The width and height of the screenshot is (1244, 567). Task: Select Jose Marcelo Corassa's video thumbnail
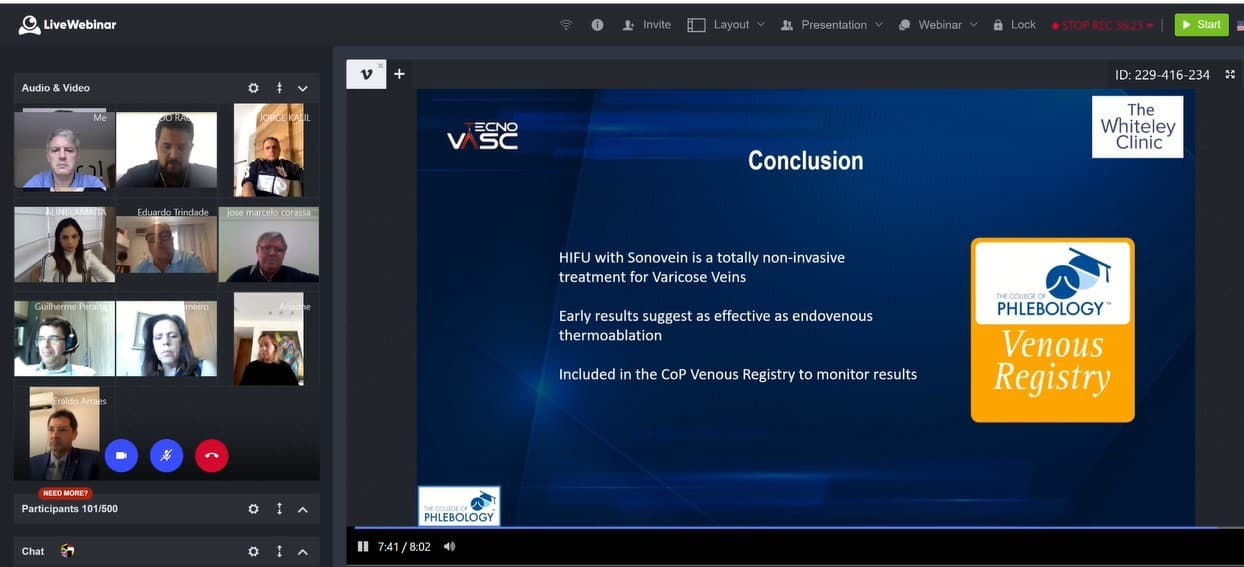pos(269,244)
